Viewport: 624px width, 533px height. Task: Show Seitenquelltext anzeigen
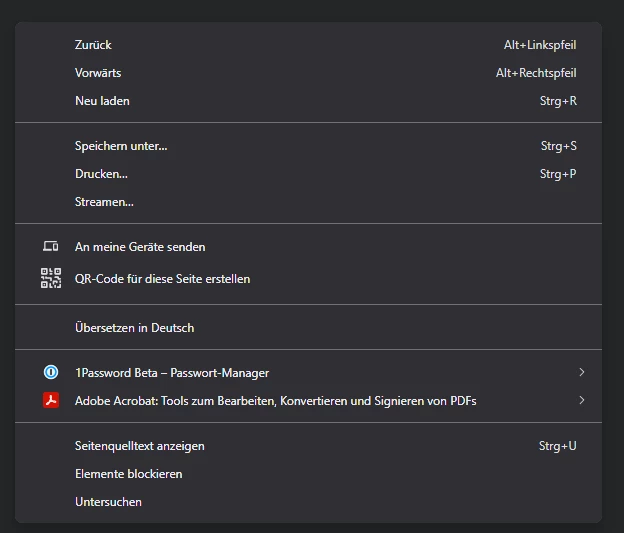pyautogui.click(x=139, y=446)
